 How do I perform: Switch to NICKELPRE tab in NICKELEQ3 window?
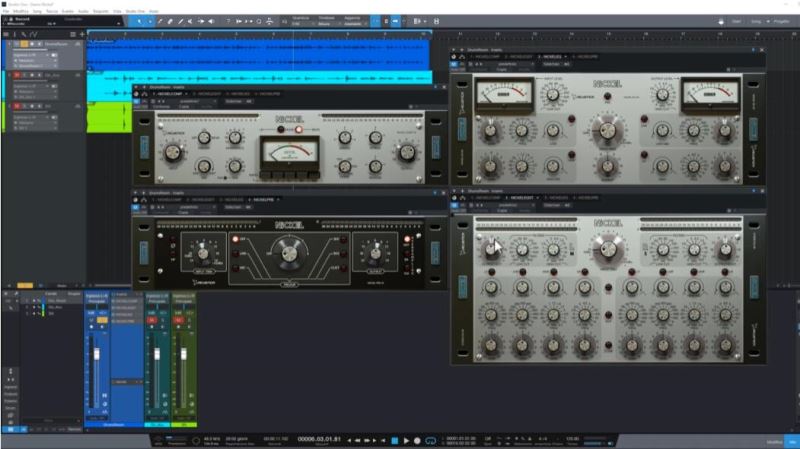587,57
